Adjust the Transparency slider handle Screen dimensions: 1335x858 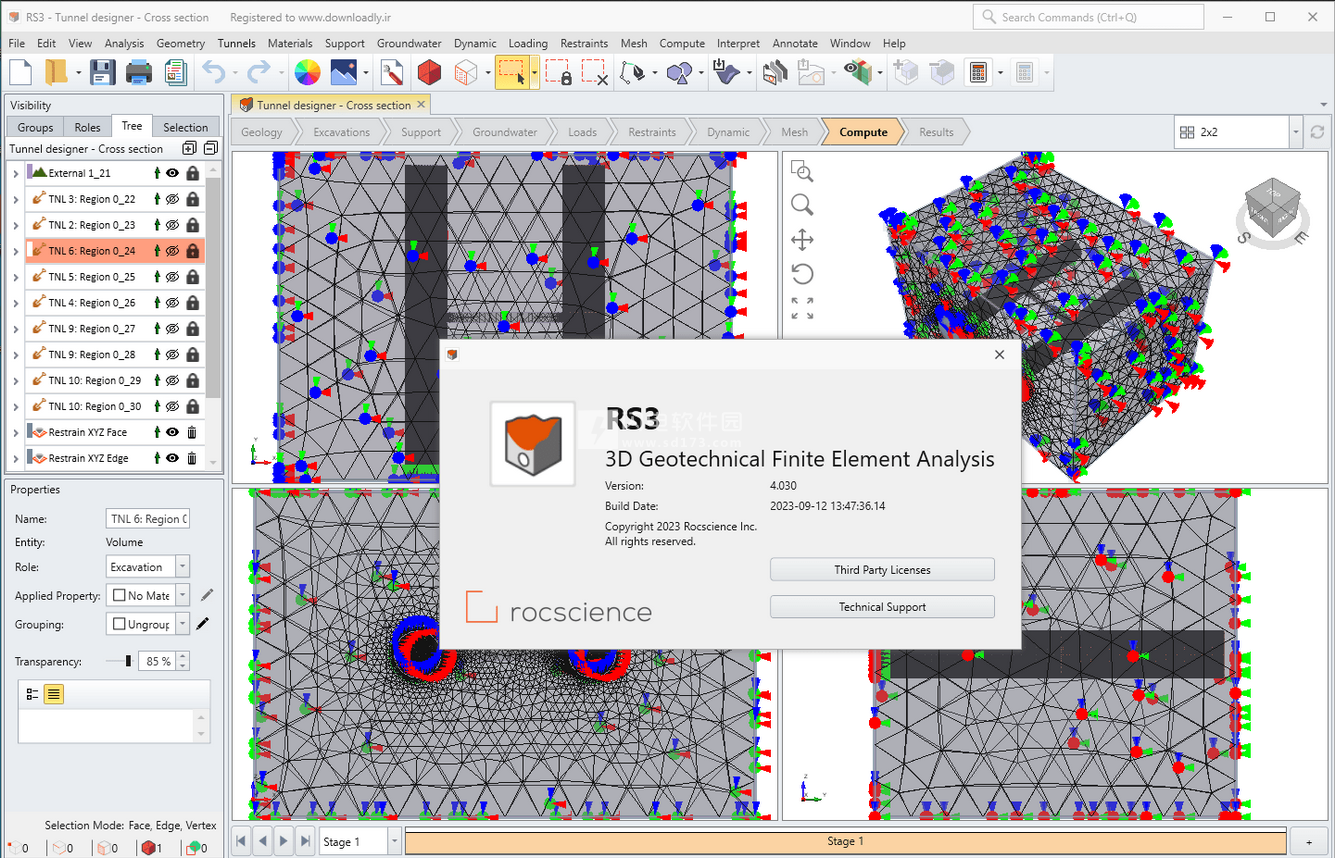(x=128, y=661)
